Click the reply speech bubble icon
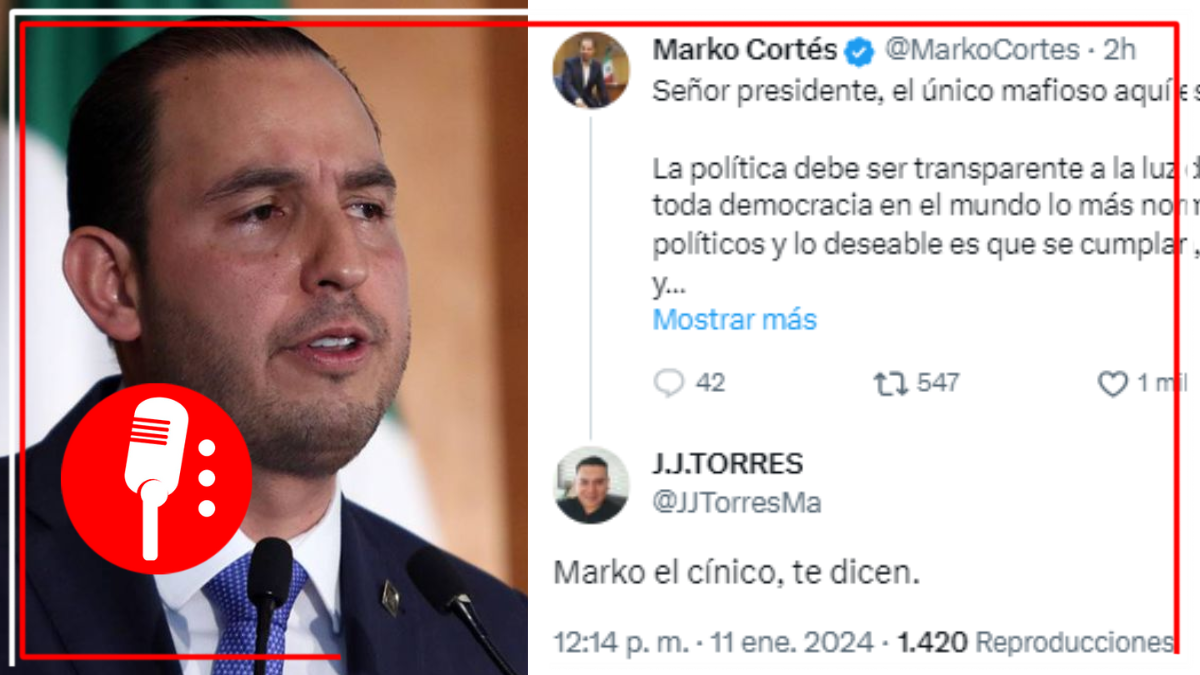Viewport: 1200px width, 675px height. point(669,383)
